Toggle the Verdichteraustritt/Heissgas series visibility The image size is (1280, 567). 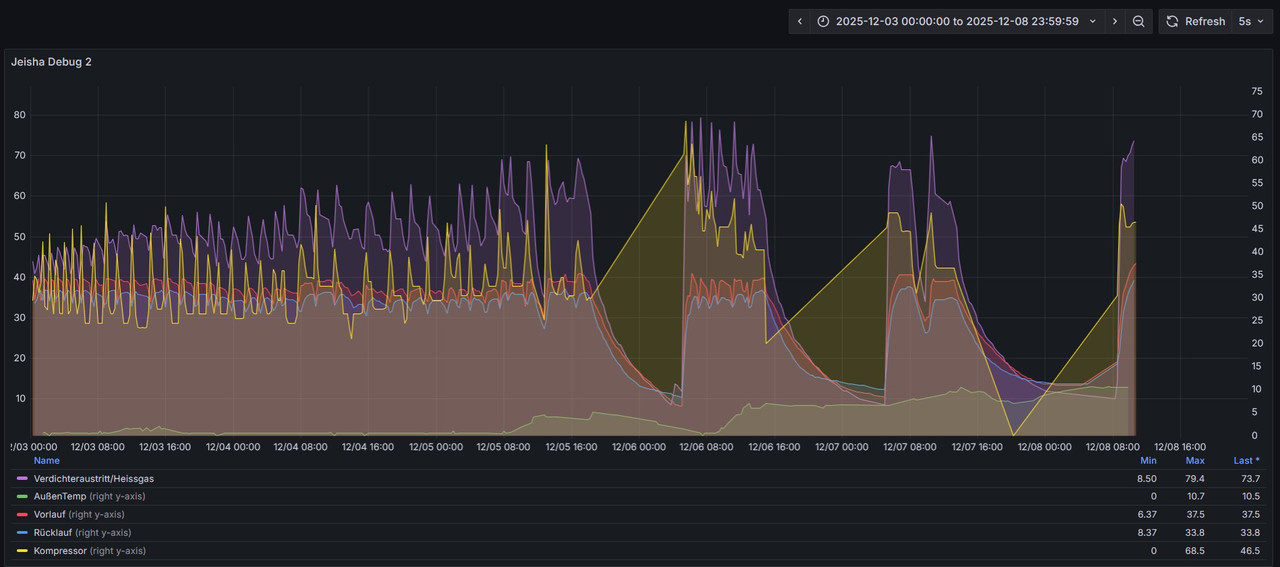(x=94, y=479)
